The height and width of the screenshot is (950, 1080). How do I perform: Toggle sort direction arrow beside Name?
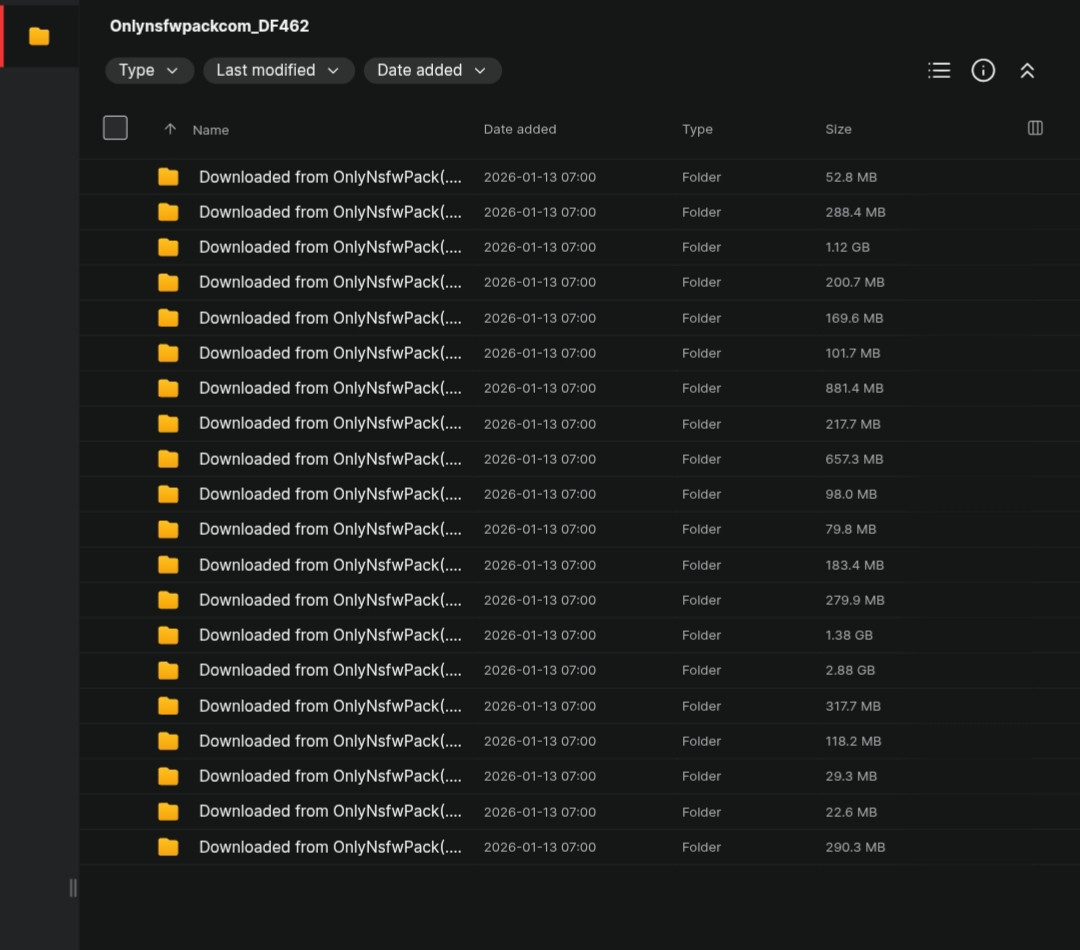pyautogui.click(x=170, y=129)
